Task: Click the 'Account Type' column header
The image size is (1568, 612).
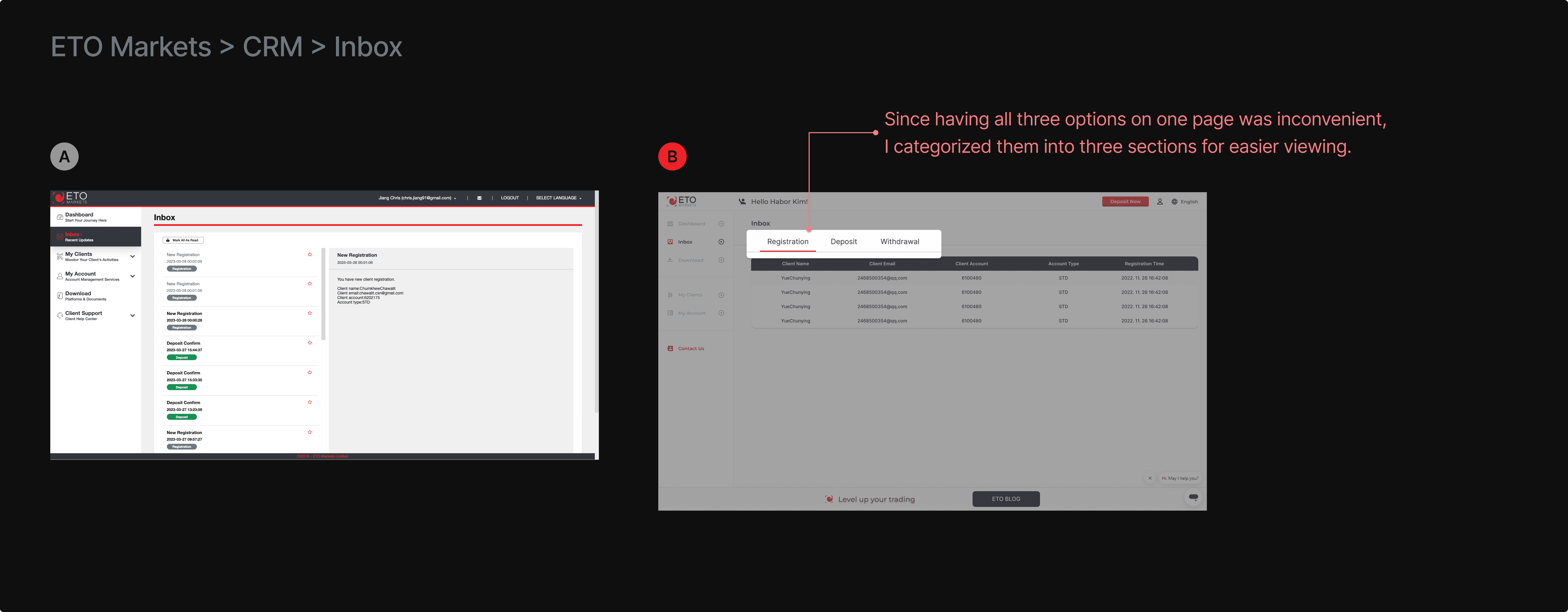Action: (1063, 264)
